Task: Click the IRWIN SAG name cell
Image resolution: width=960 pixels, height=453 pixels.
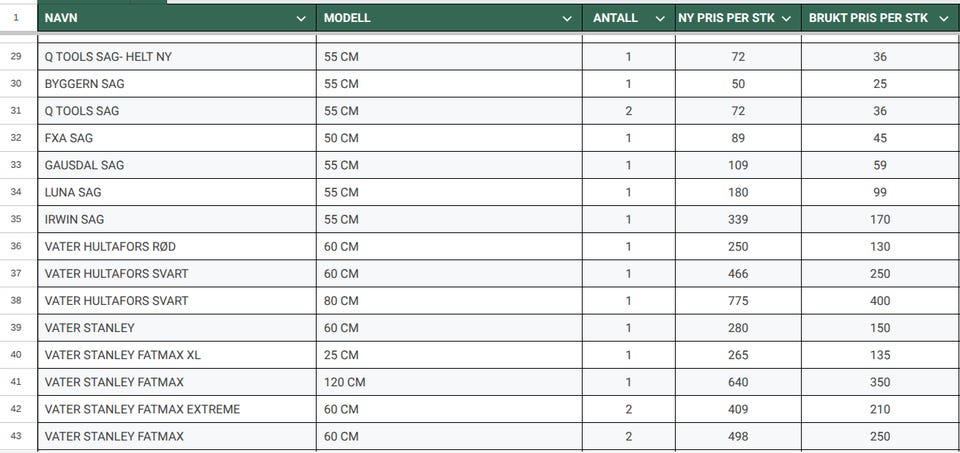Action: (177, 219)
